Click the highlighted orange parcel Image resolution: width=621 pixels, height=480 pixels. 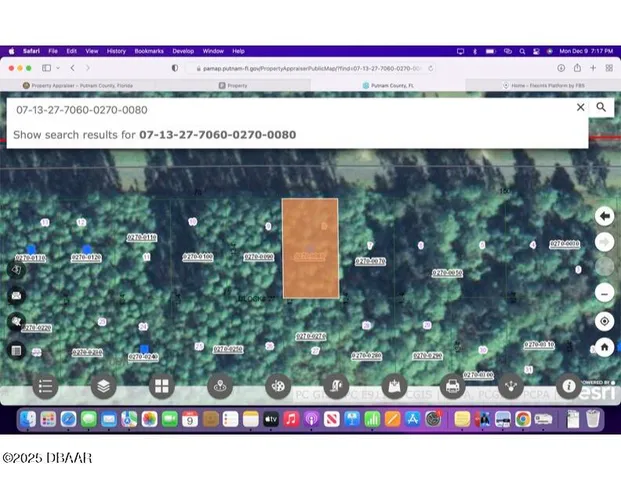310,247
